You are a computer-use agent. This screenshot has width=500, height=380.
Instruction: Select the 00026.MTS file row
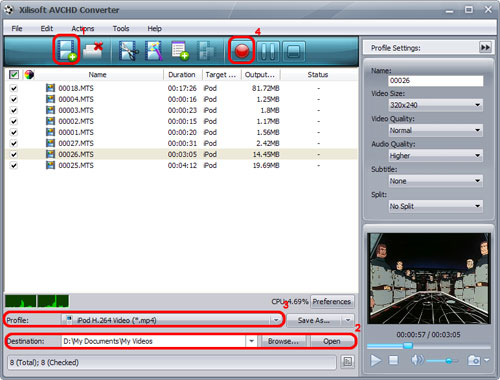pyautogui.click(x=181, y=154)
